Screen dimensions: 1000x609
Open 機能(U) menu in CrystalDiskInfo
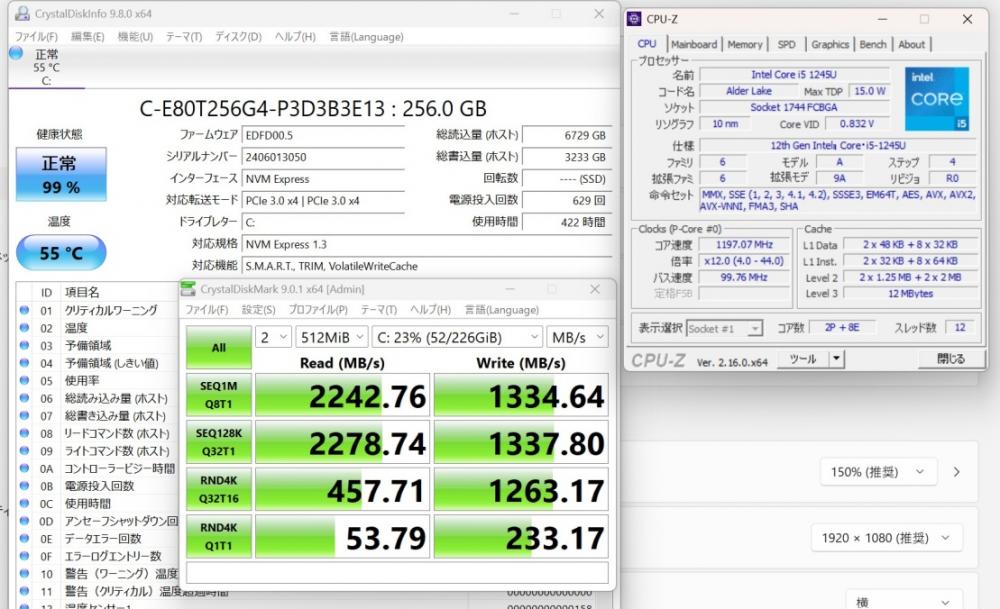(135, 37)
